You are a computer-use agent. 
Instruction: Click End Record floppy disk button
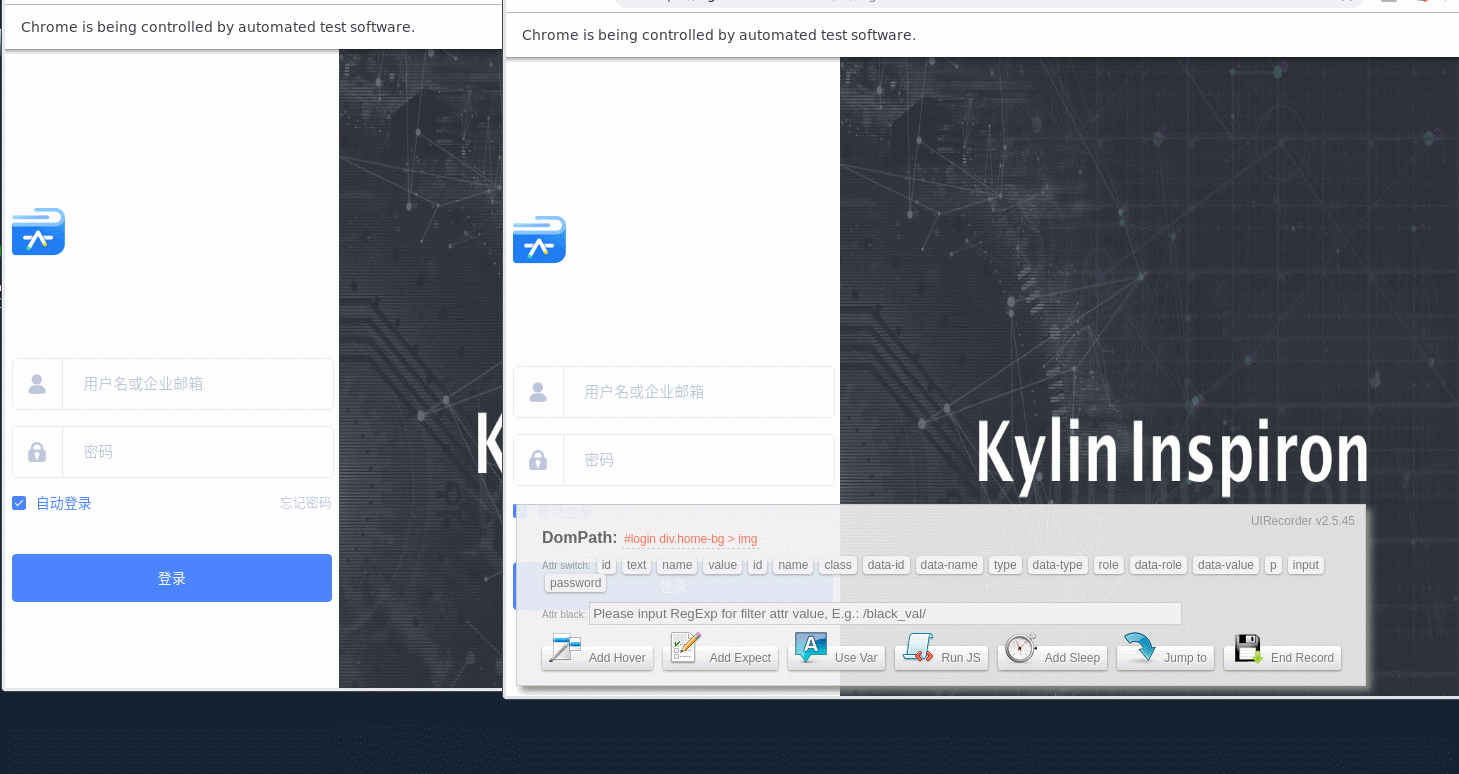[x=1282, y=652]
